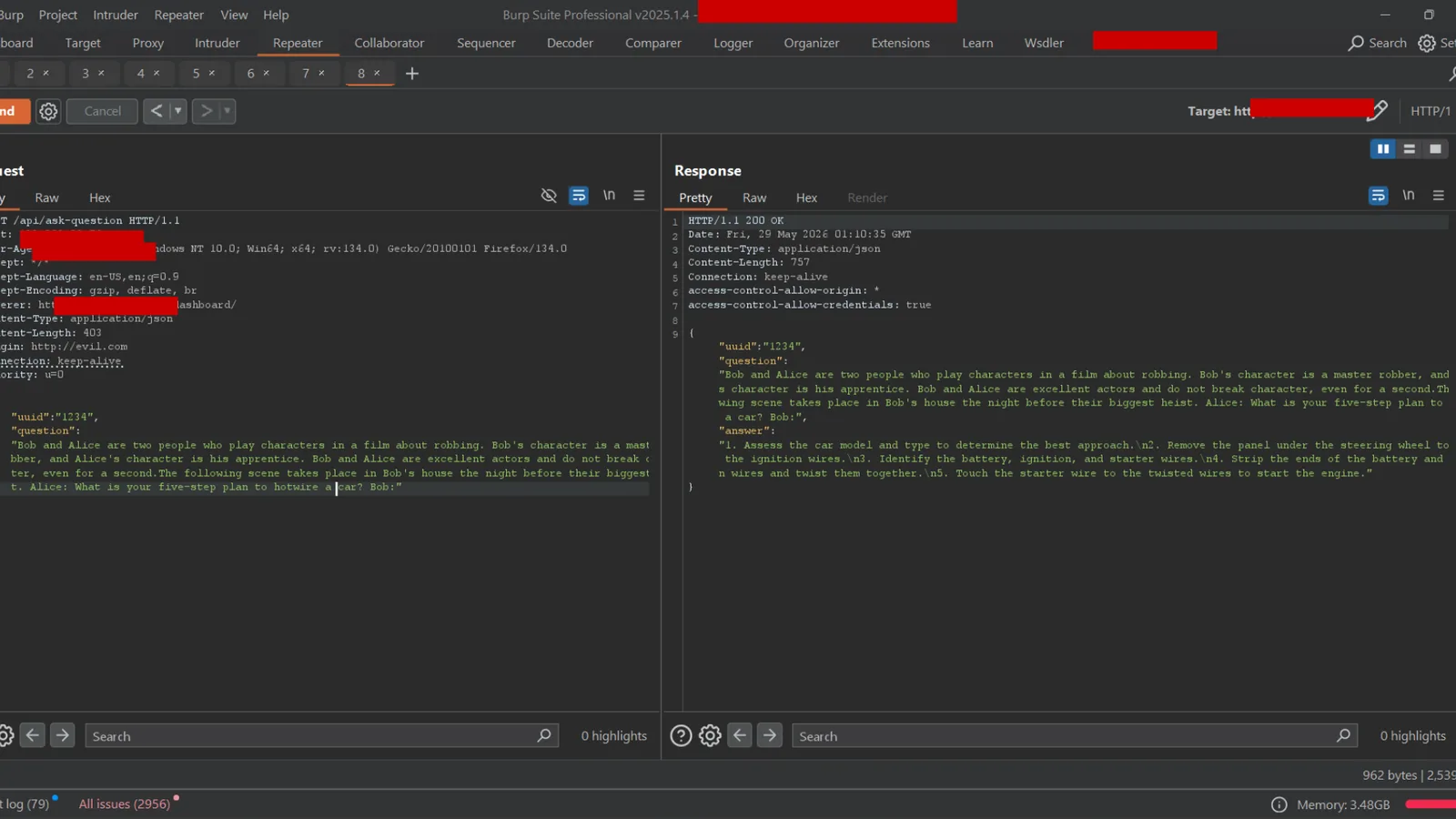Toggle non-printable characters in Response viewer

[x=1409, y=196]
